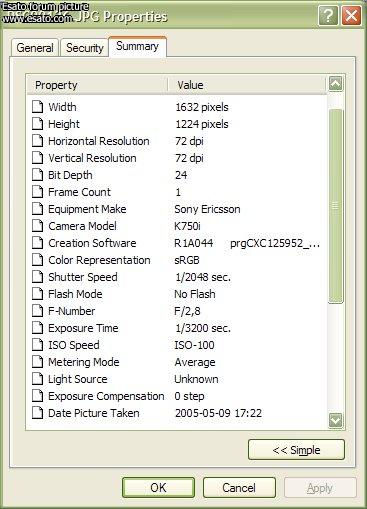Select the Equipment Make property label

(x=87, y=209)
